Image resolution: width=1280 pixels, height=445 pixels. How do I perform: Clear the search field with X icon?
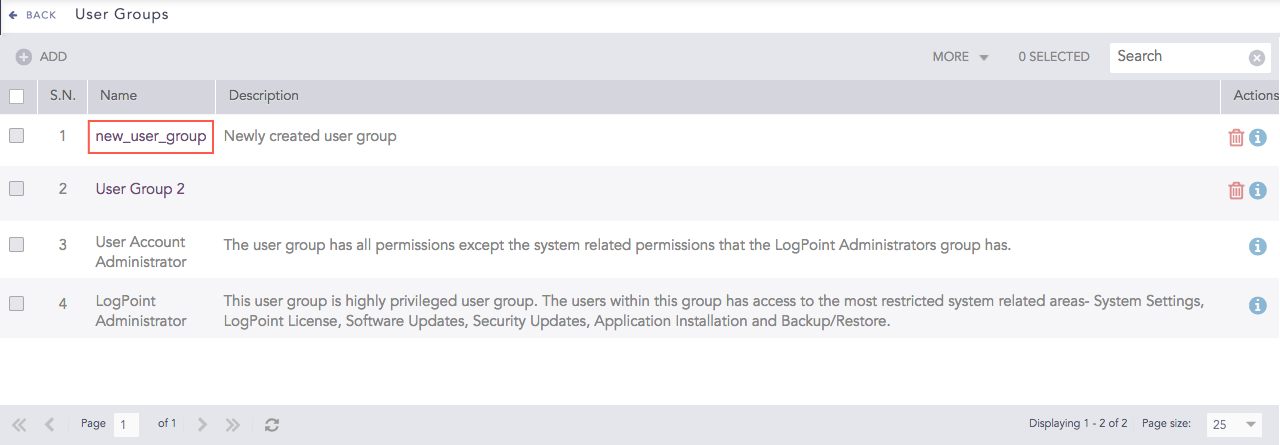[x=1257, y=58]
